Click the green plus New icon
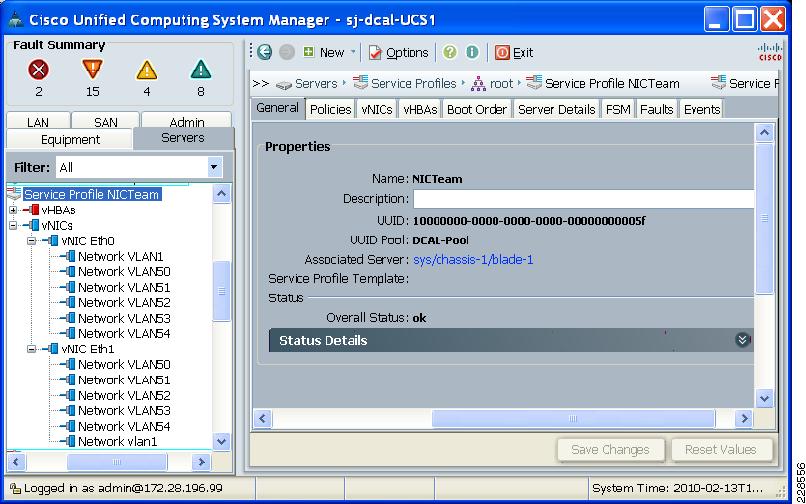806x504 pixels. 308,52
